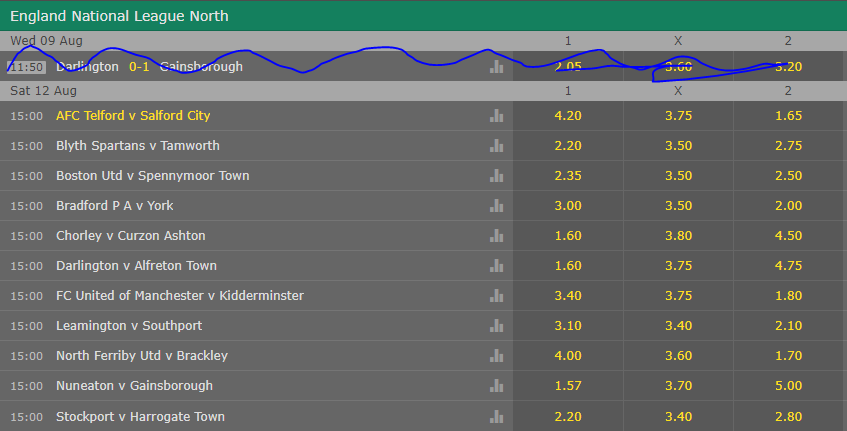Image resolution: width=847 pixels, height=431 pixels.
Task: Select away odds 2.00 for York
Action: click(789, 206)
